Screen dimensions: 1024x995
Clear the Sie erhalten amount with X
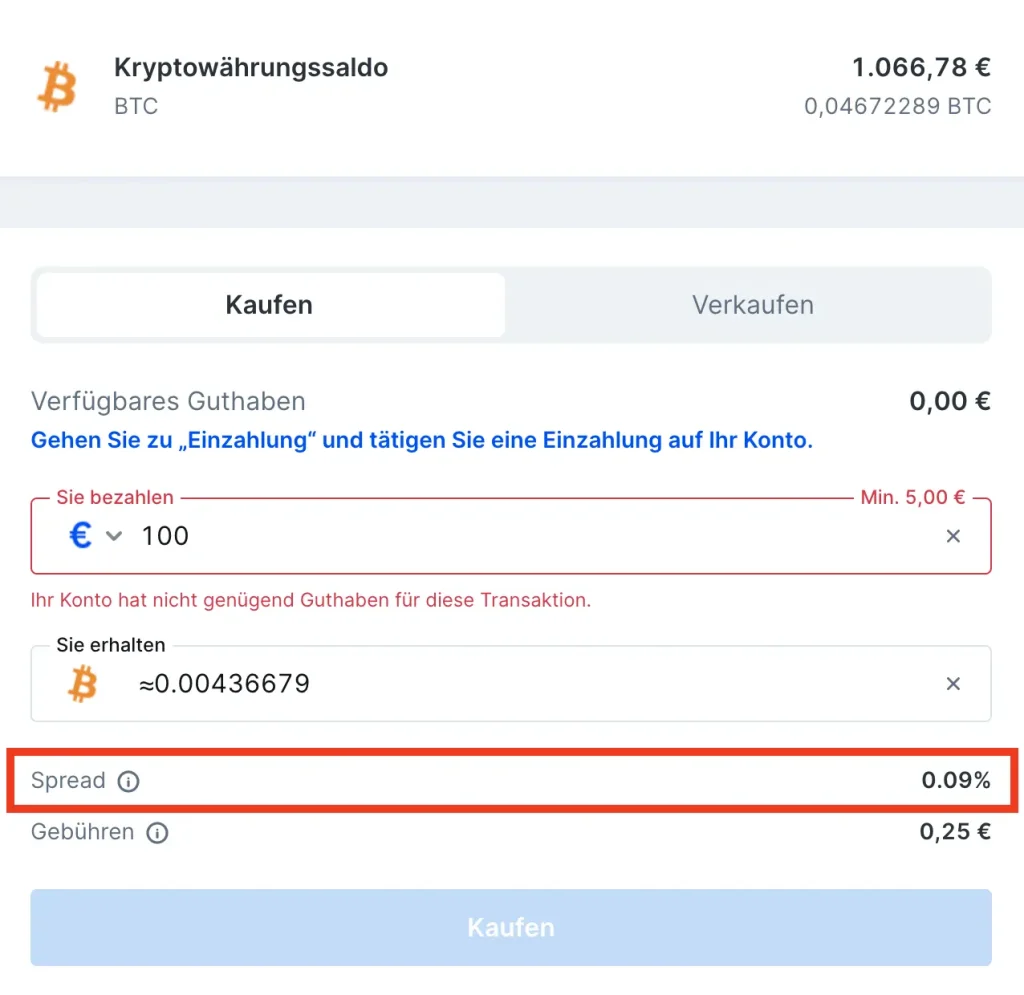[x=953, y=684]
